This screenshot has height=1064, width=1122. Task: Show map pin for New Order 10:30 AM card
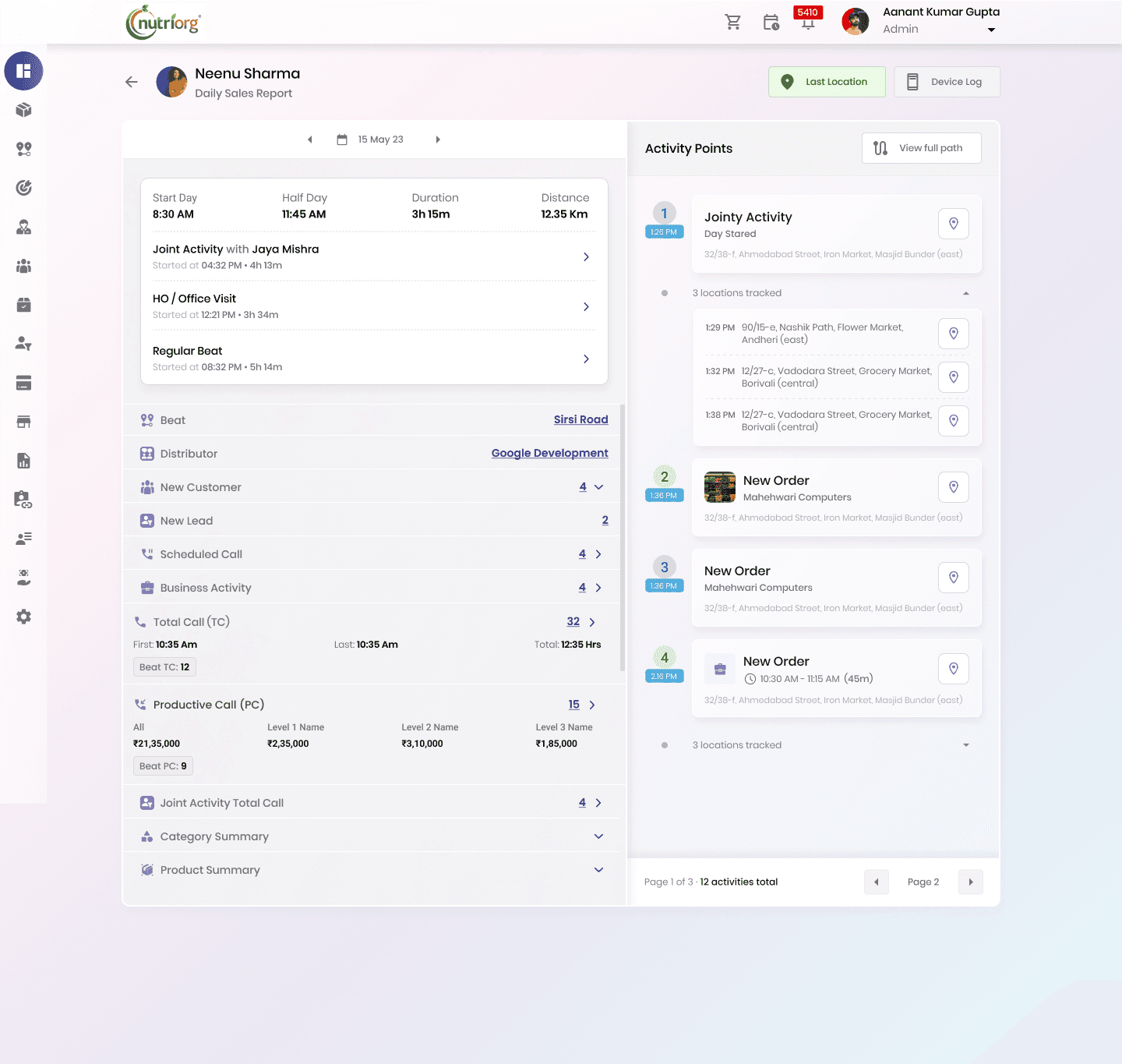[x=954, y=669]
